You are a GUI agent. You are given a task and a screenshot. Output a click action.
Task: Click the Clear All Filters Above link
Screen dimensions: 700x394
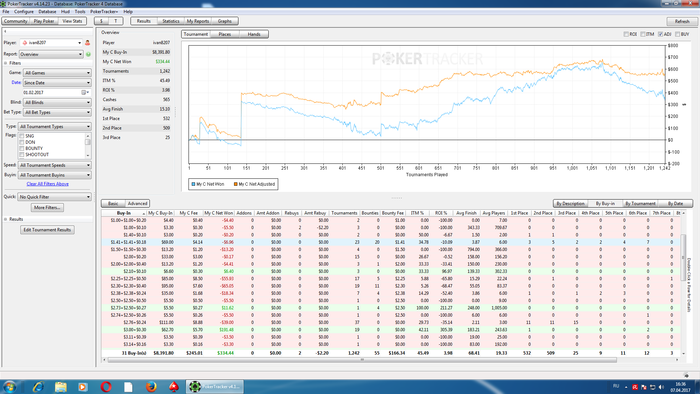[x=47, y=184]
